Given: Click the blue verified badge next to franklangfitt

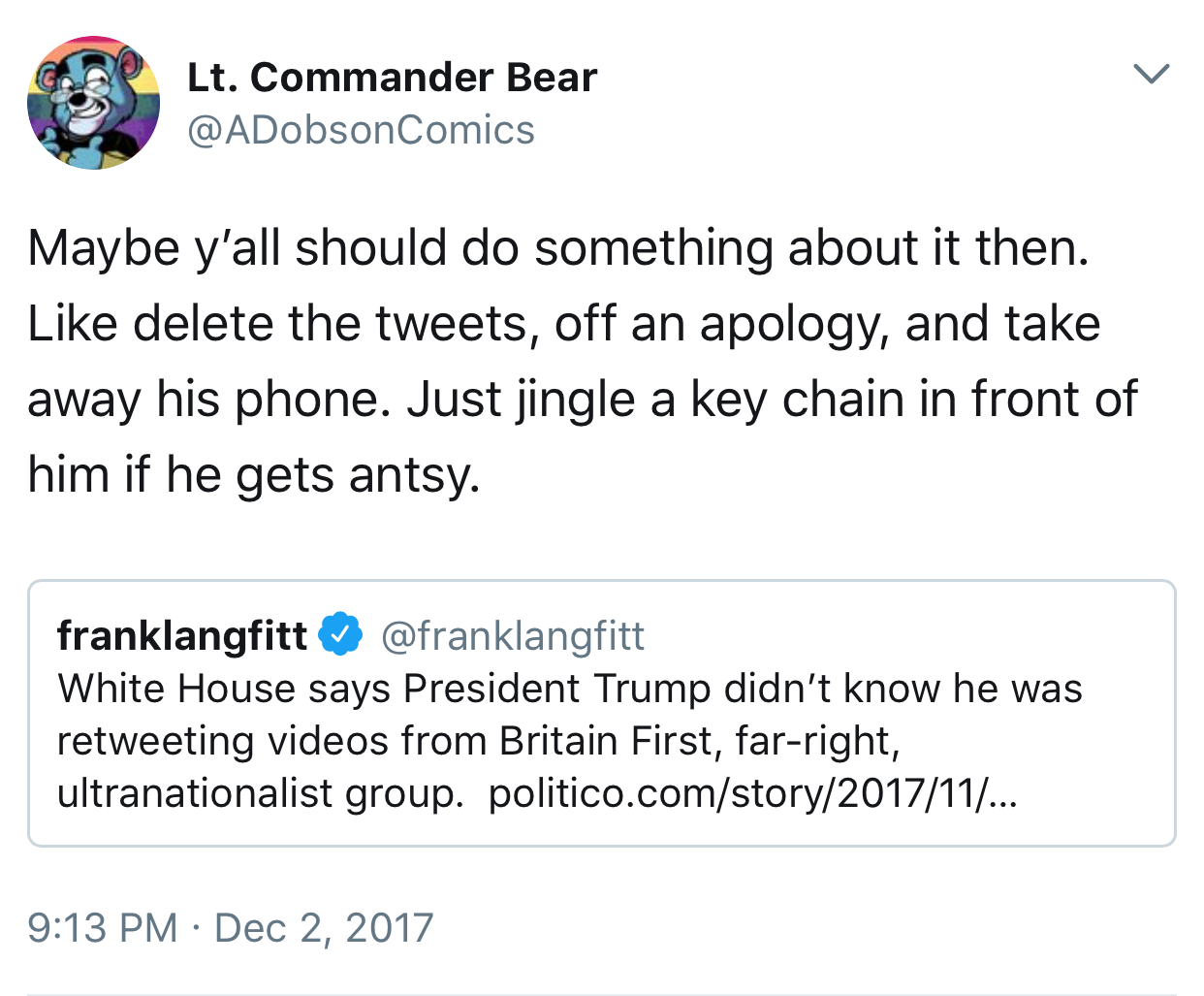Looking at the screenshot, I should pyautogui.click(x=341, y=634).
